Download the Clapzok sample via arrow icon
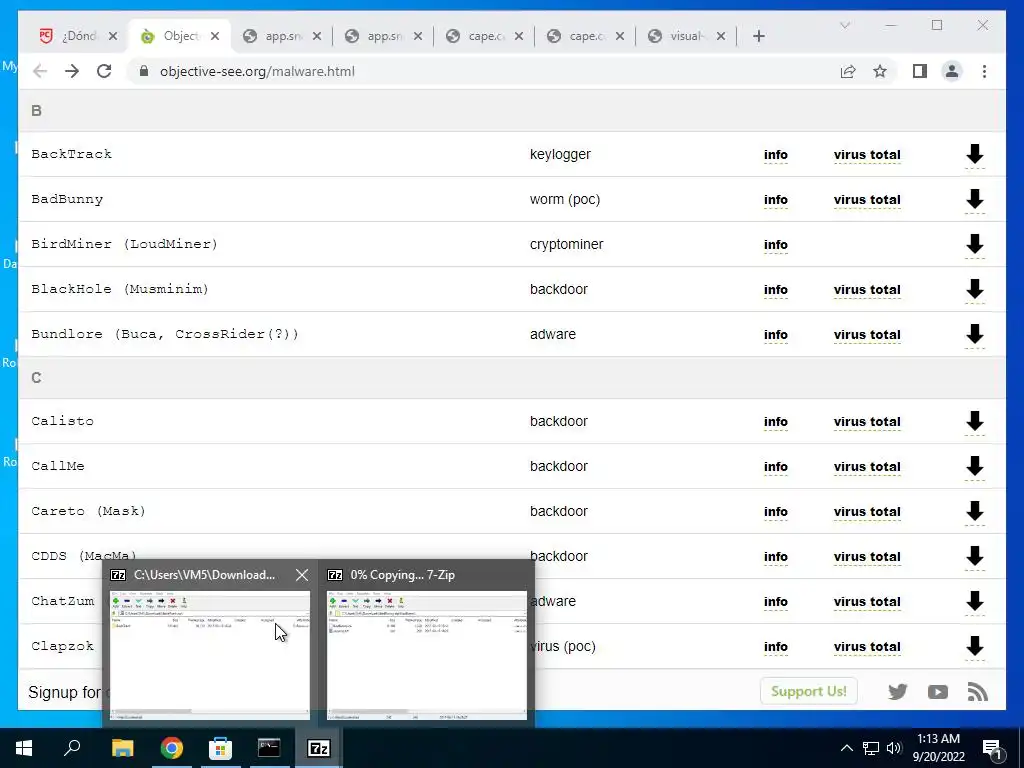This screenshot has width=1024, height=768. (x=974, y=647)
